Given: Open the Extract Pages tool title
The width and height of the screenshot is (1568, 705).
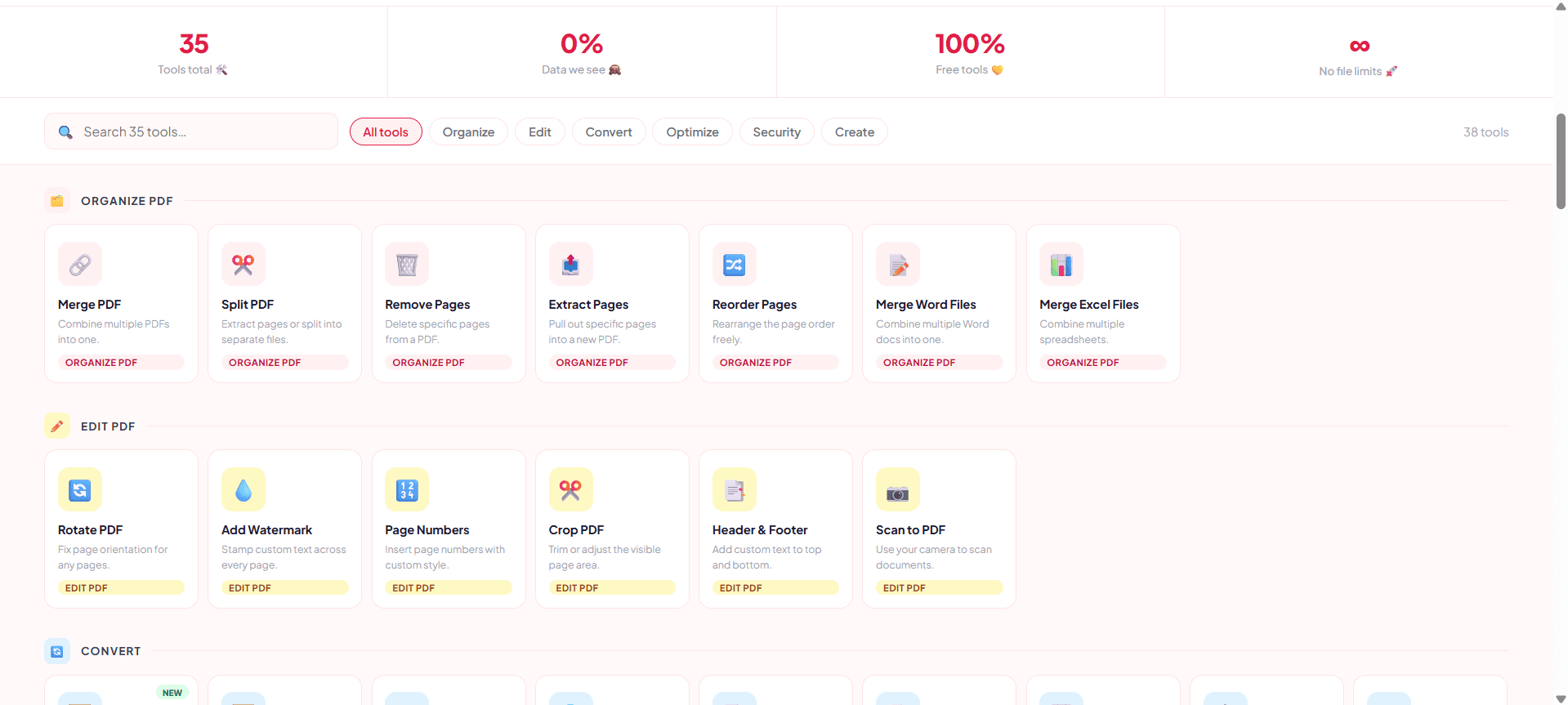Looking at the screenshot, I should tap(588, 304).
